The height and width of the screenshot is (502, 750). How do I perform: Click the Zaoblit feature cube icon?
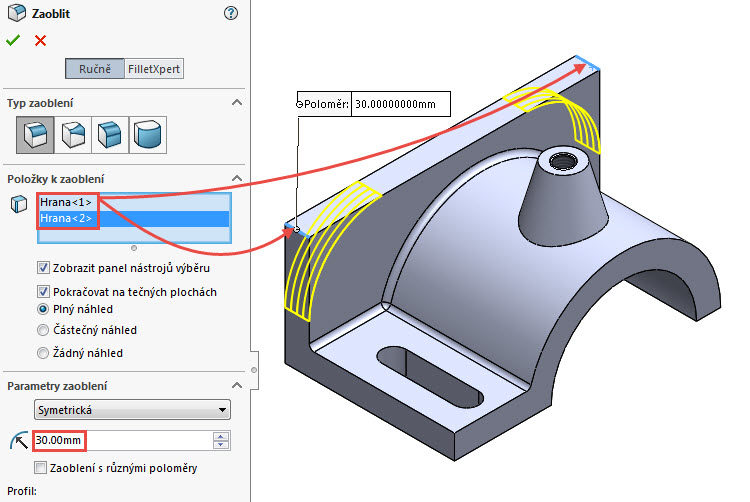point(17,13)
